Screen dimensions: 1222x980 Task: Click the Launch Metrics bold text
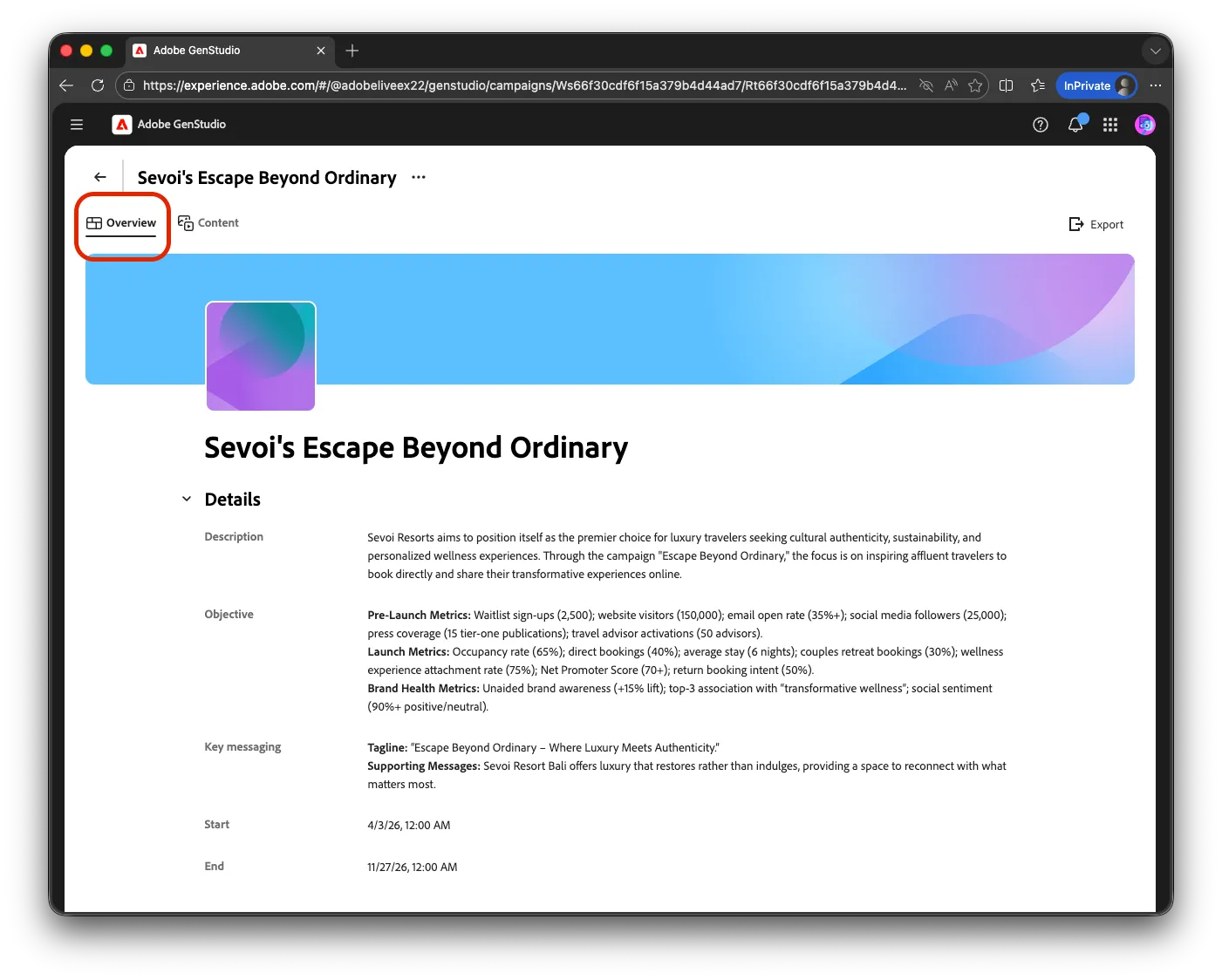coord(408,652)
